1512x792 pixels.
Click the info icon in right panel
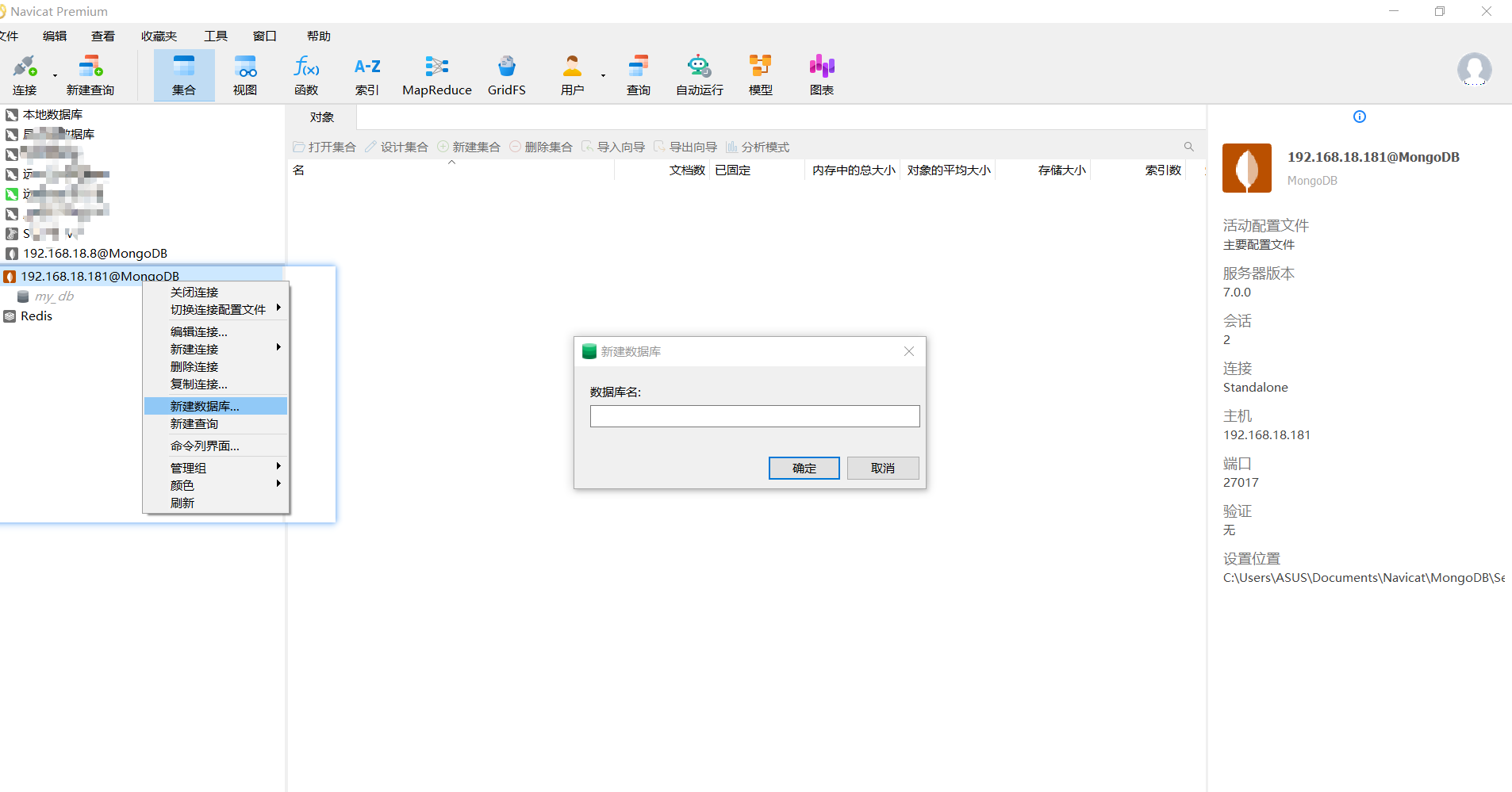coord(1360,117)
